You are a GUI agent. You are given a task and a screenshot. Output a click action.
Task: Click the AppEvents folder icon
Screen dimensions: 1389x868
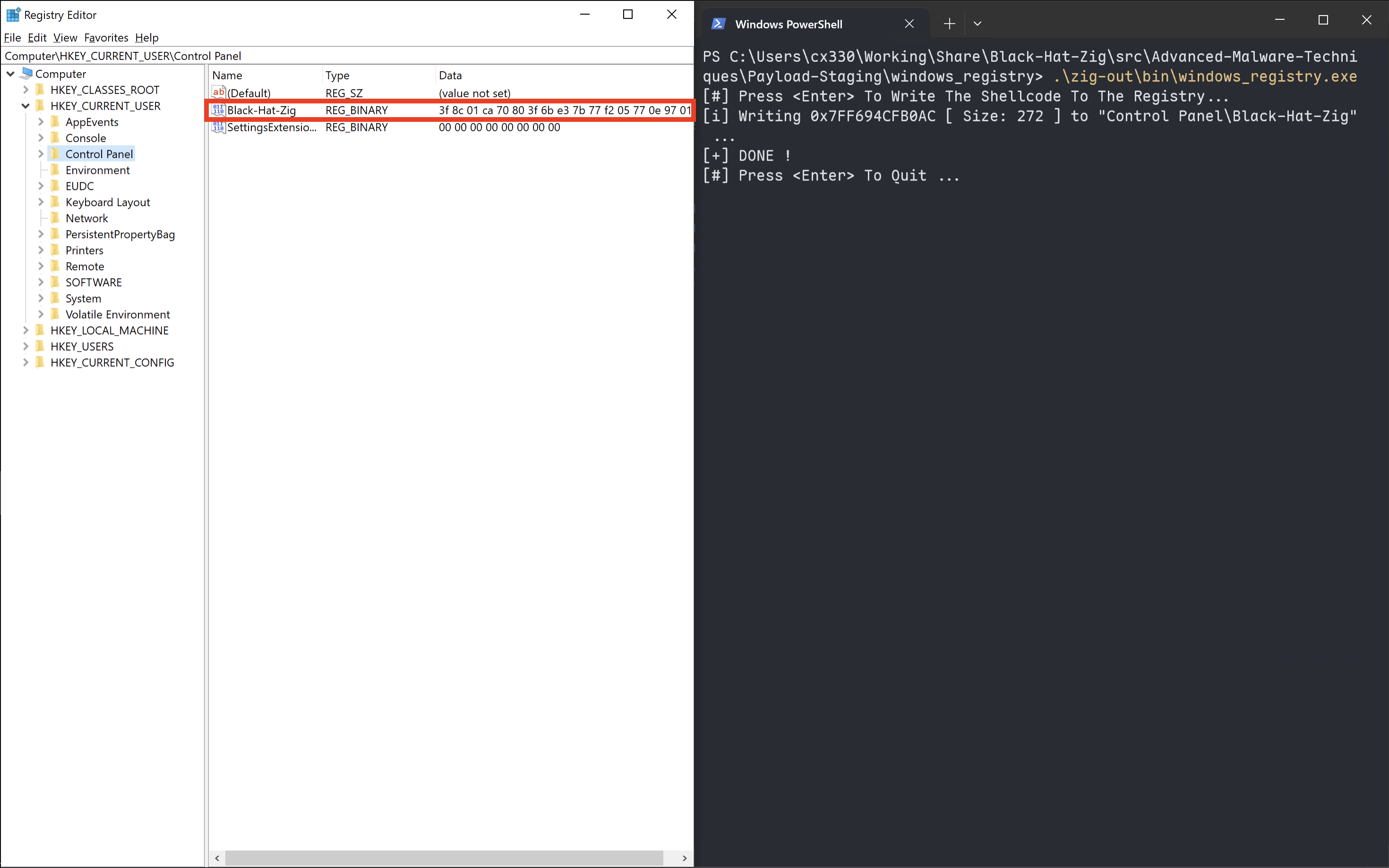[55, 122]
